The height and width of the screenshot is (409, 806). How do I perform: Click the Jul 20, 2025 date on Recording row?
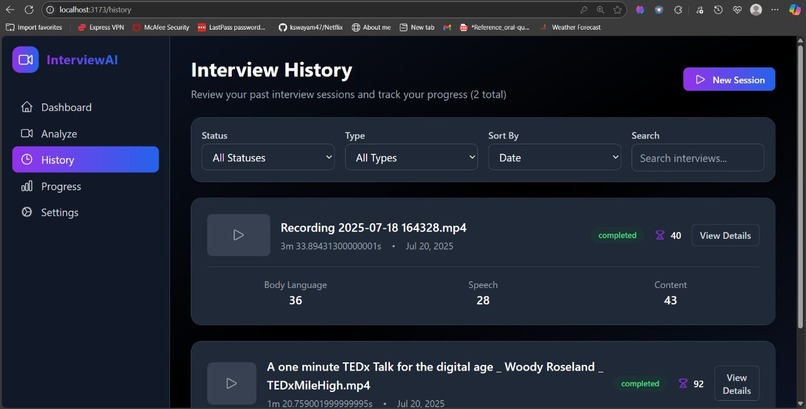(x=429, y=246)
